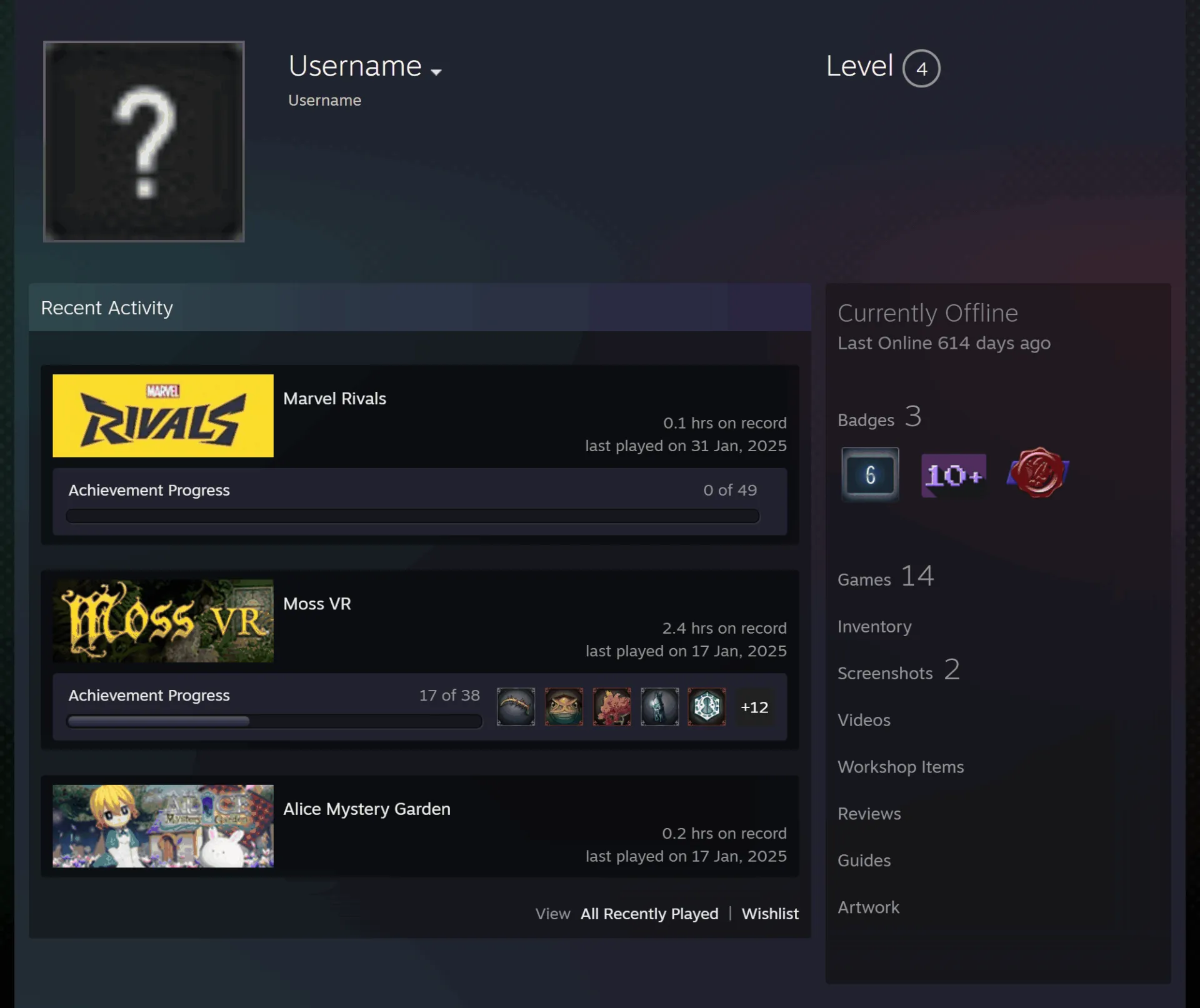
Task: Click Moss VR achievement progress bar
Action: click(274, 721)
